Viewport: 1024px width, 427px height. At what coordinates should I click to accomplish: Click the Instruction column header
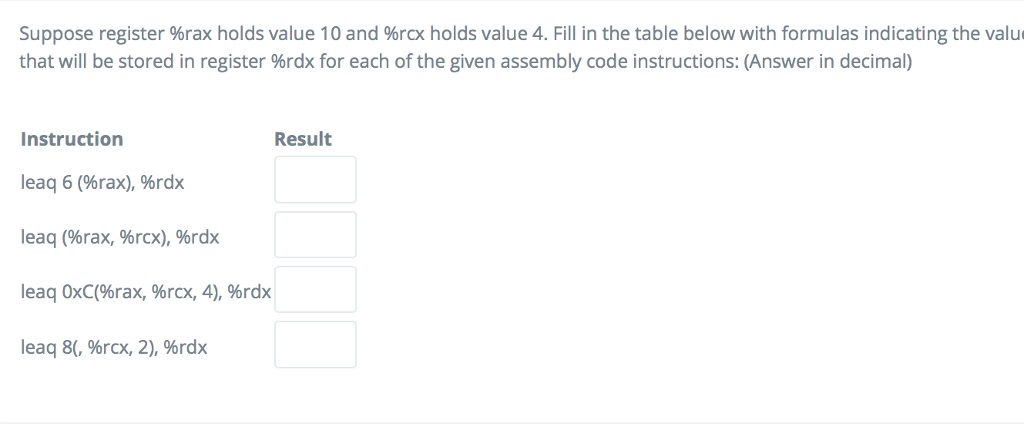[x=72, y=139]
